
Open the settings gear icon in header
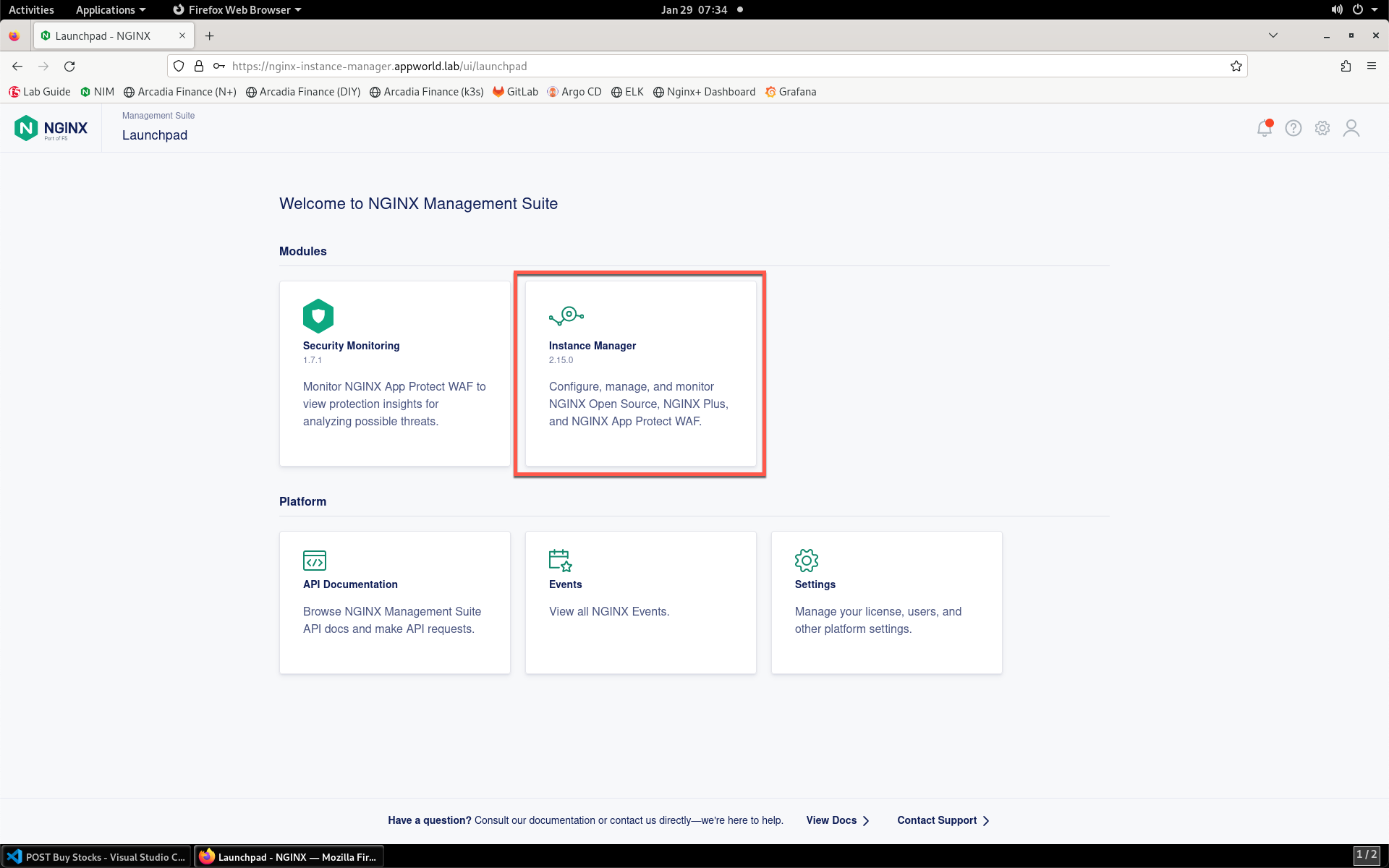click(x=1322, y=128)
